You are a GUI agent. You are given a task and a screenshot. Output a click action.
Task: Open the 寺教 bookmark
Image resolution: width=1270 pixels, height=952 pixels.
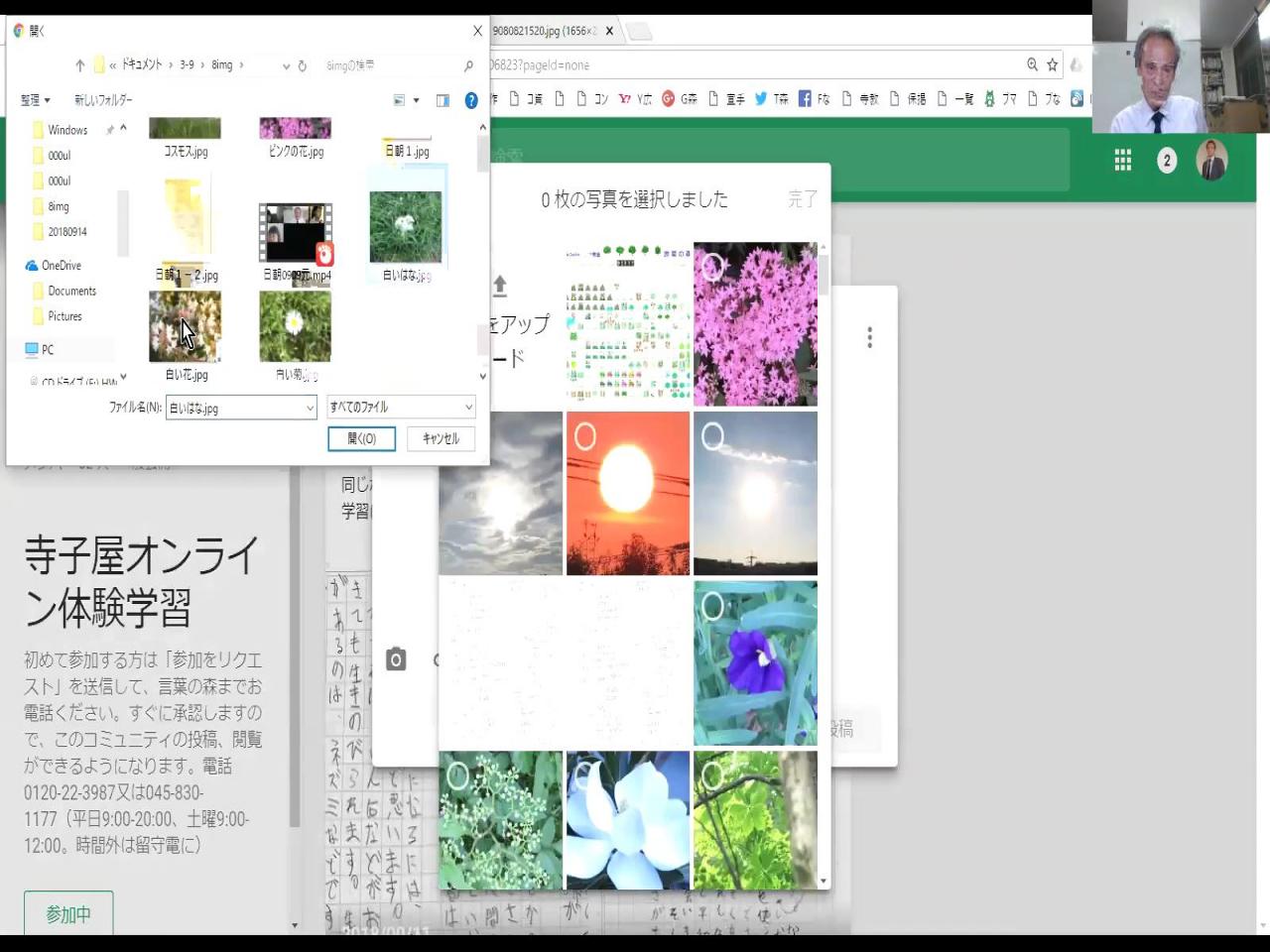[x=860, y=98]
